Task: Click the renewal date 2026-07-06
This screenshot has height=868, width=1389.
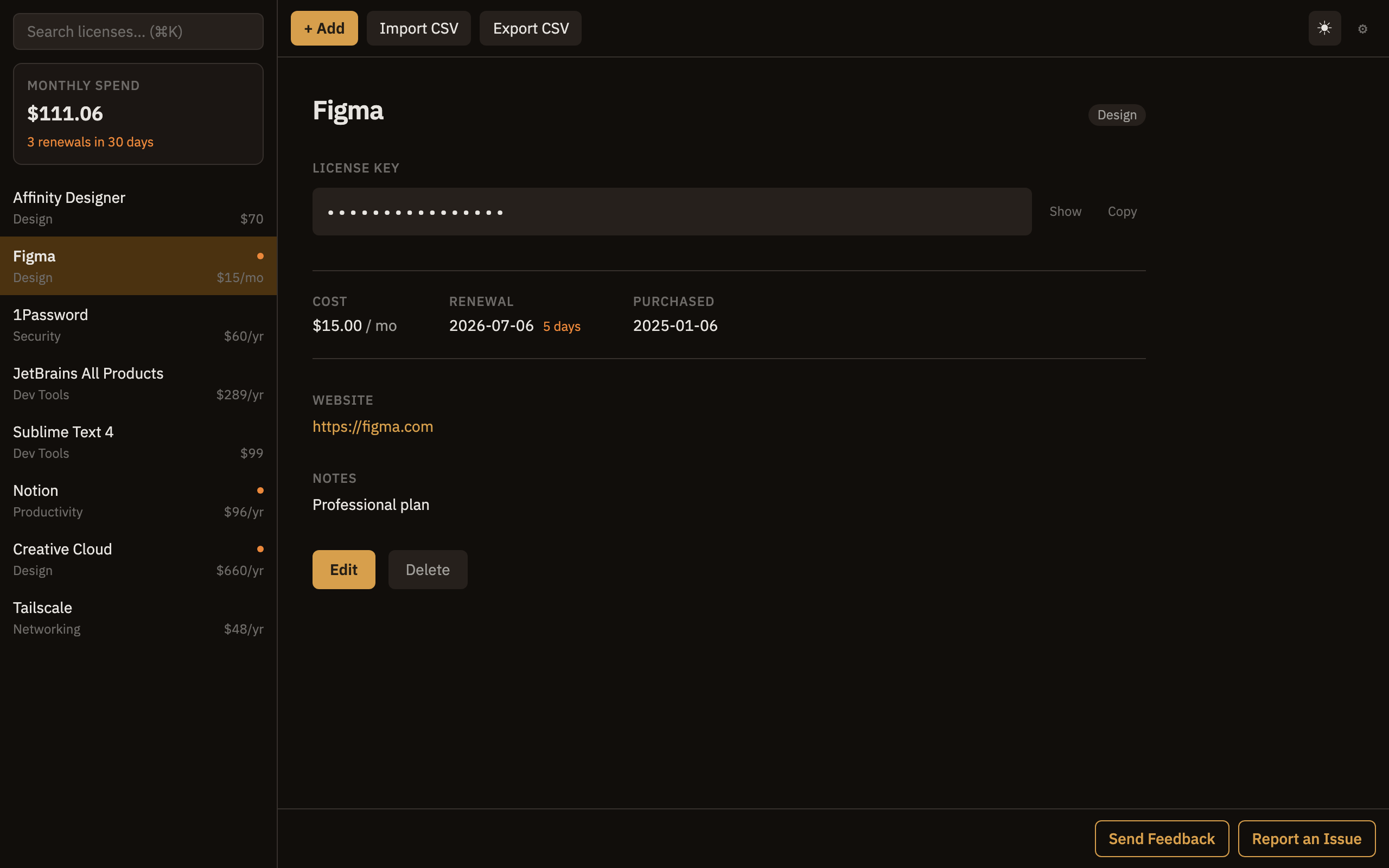Action: [x=492, y=325]
